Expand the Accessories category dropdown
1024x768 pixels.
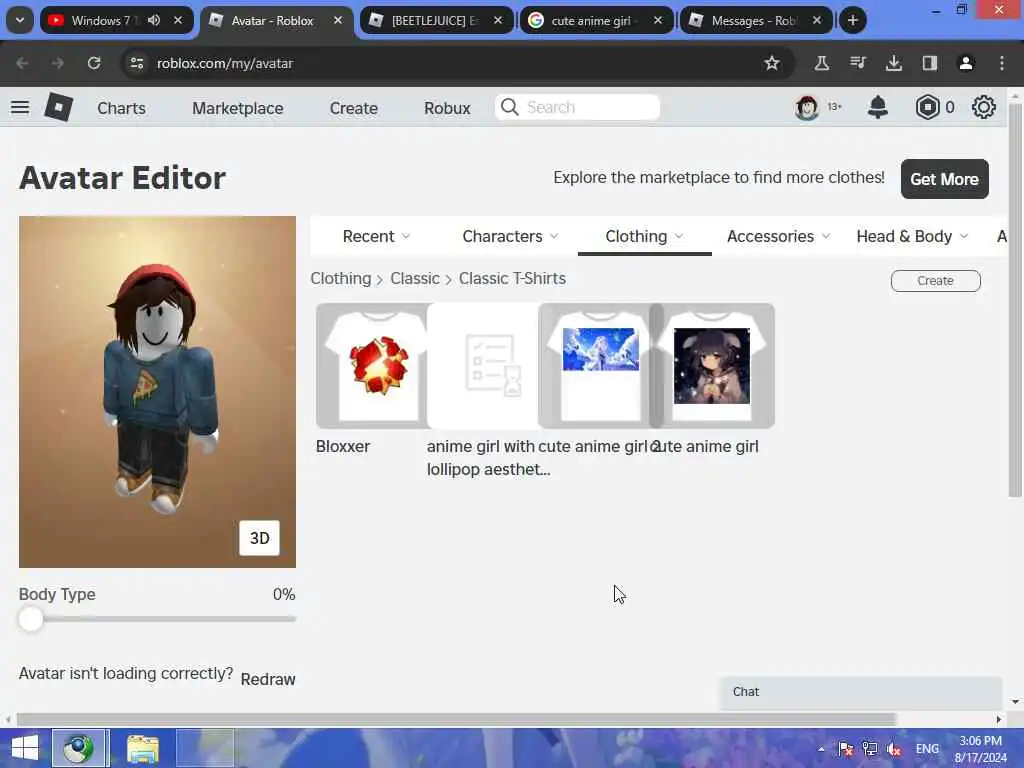click(778, 236)
